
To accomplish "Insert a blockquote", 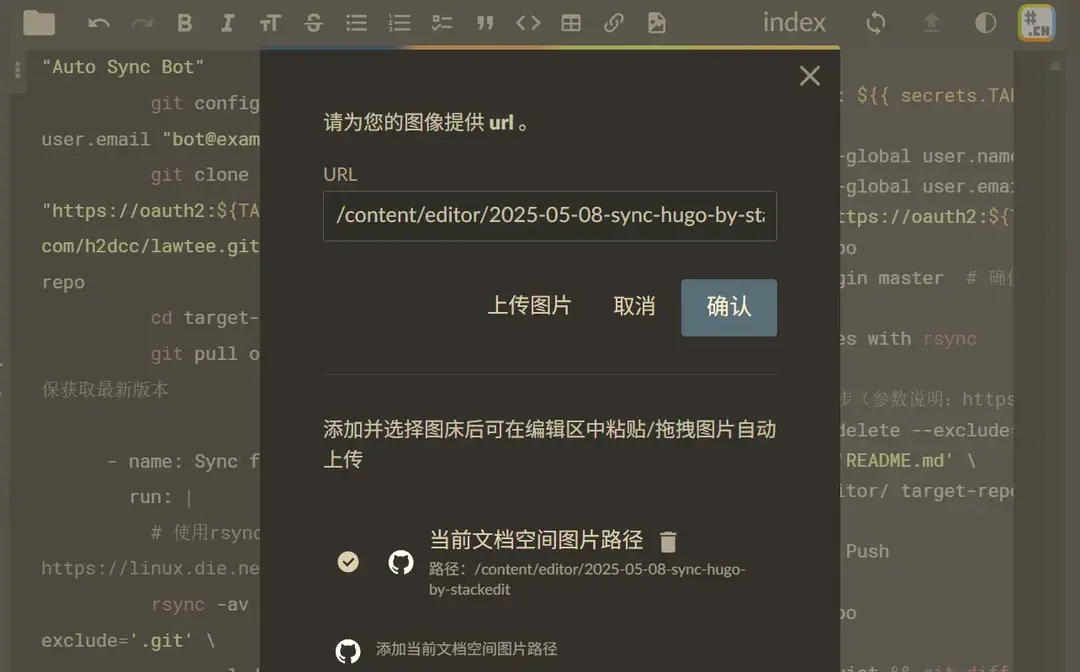I will 485,22.
